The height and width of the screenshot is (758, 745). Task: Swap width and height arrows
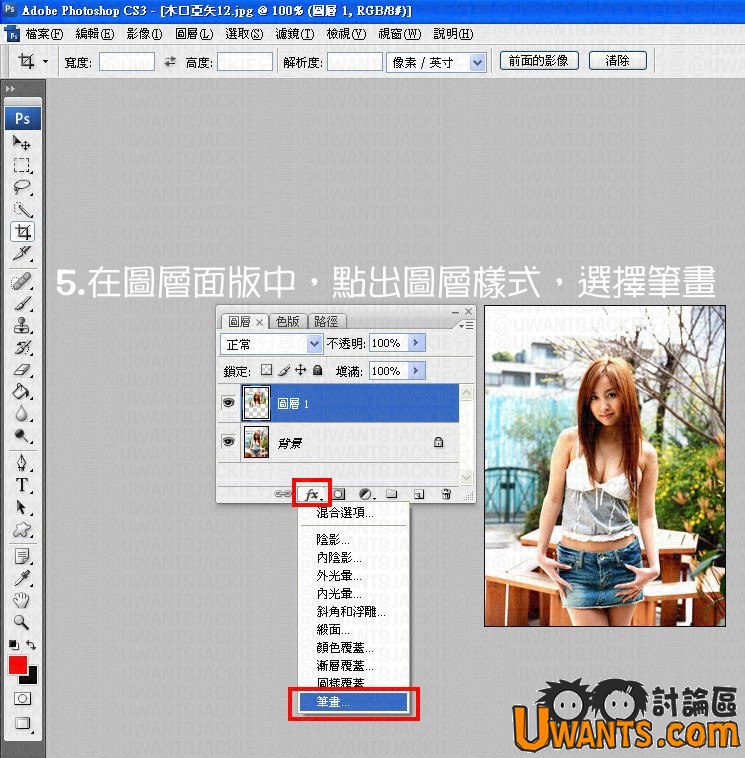click(x=170, y=61)
